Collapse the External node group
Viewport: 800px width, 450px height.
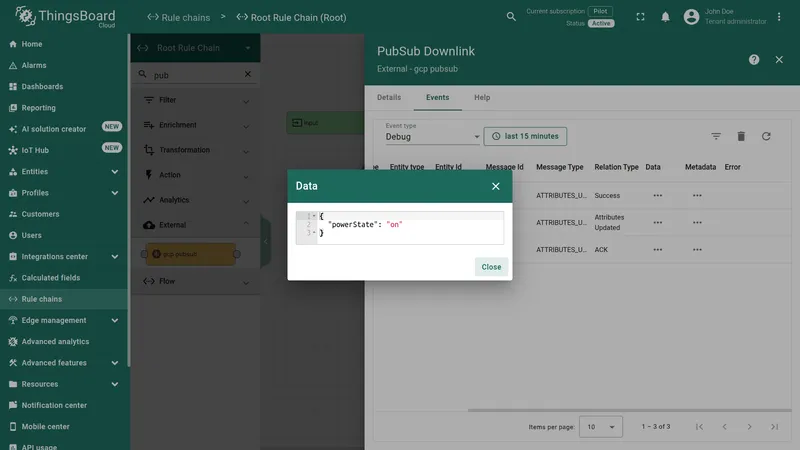coord(196,225)
